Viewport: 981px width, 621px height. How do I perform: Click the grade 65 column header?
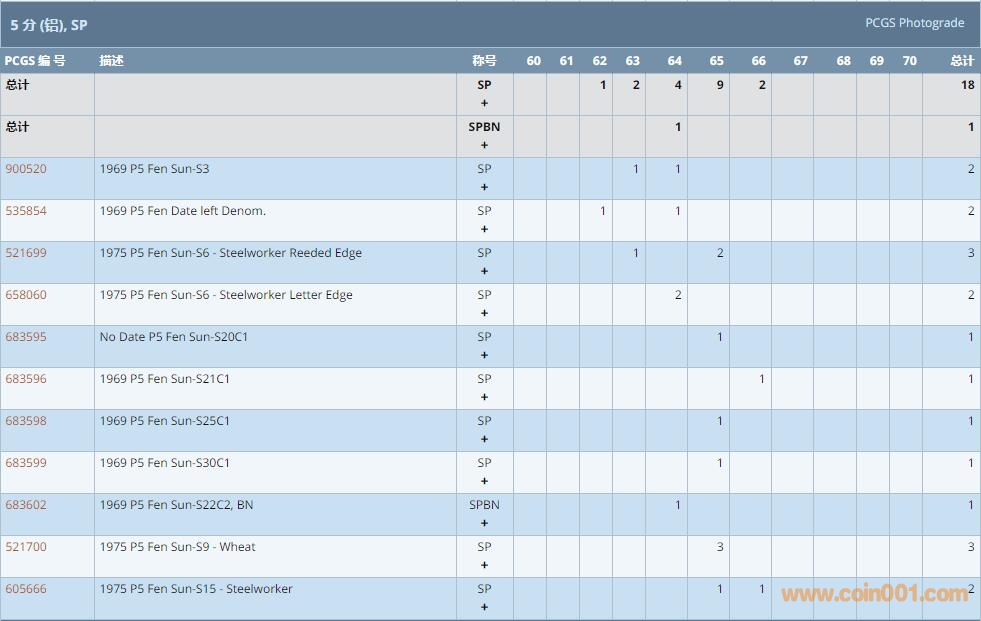716,61
